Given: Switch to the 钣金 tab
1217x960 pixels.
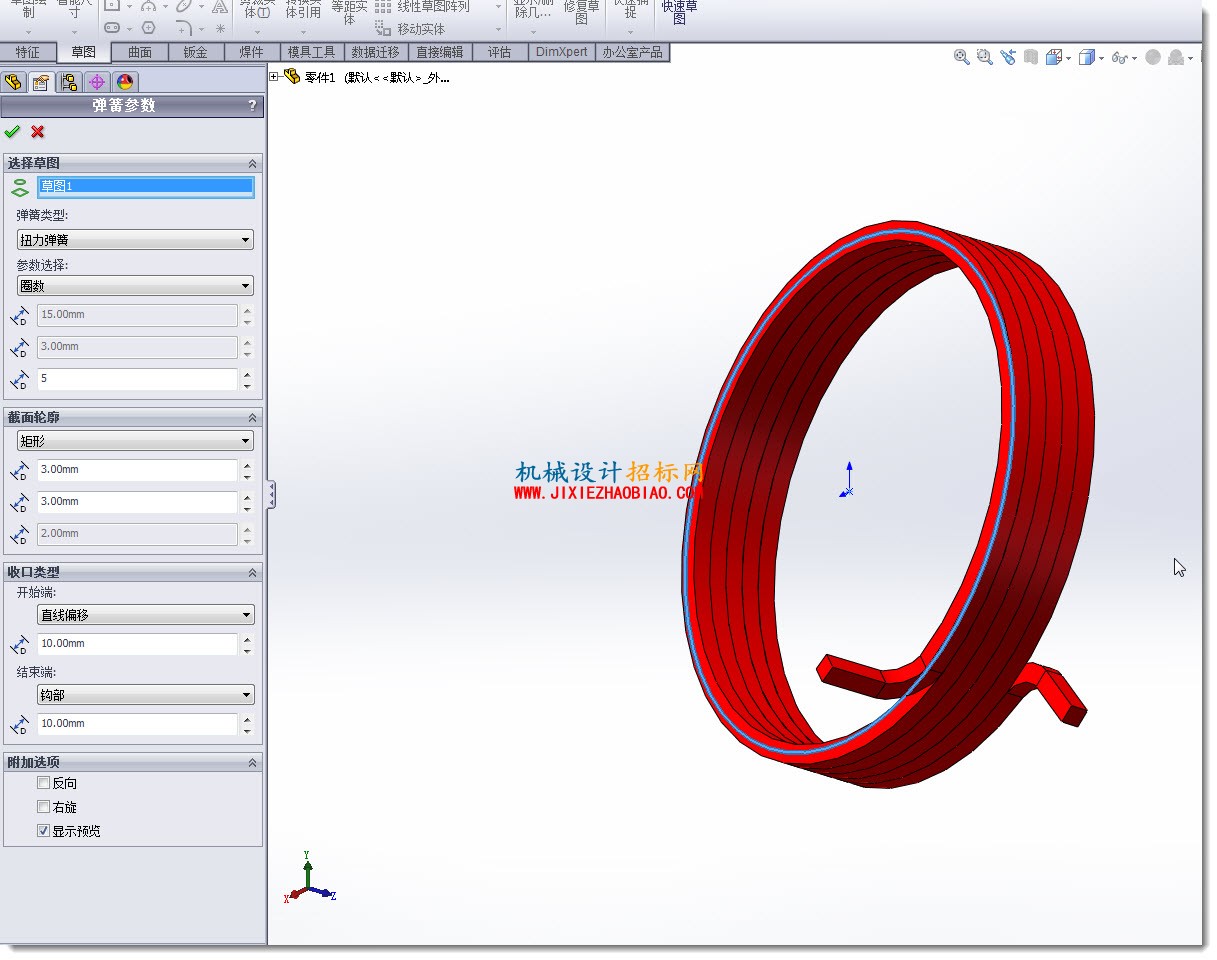Looking at the screenshot, I should point(196,52).
